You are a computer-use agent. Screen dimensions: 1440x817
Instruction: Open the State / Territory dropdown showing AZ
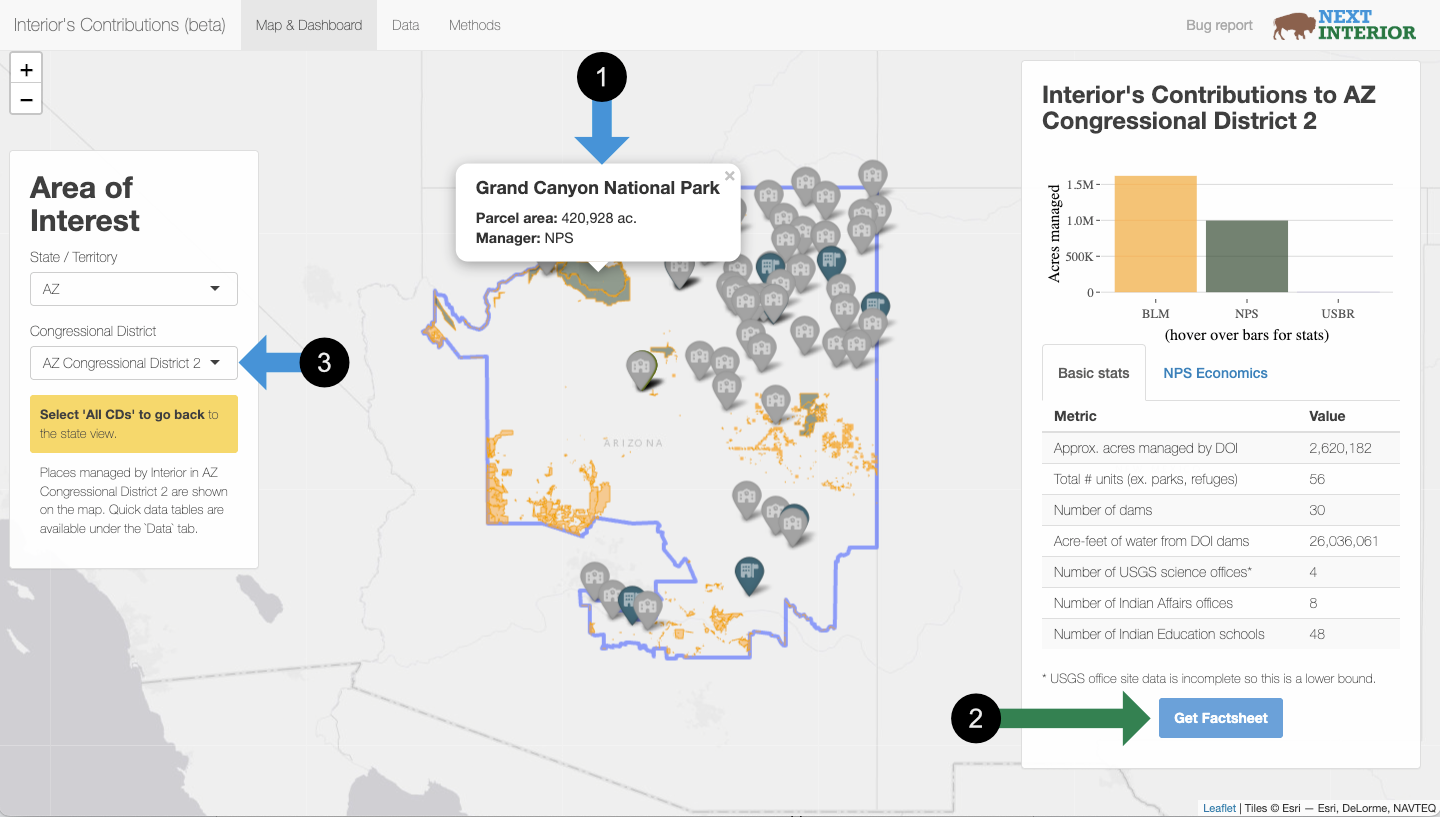pos(133,289)
